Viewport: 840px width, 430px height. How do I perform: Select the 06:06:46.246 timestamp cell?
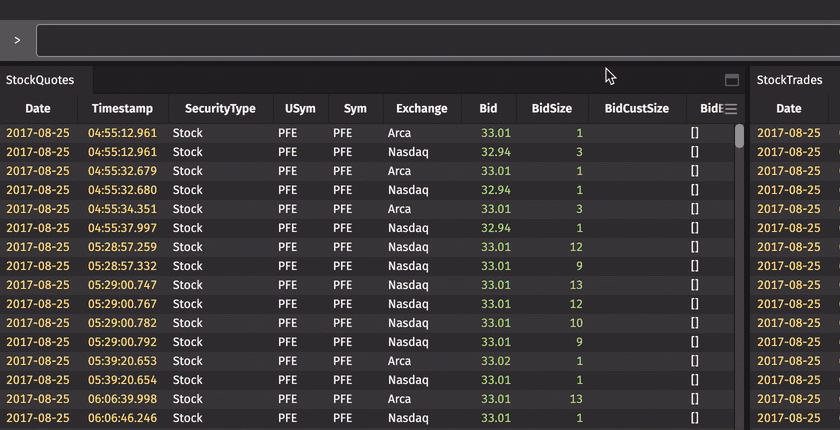pyautogui.click(x=122, y=418)
